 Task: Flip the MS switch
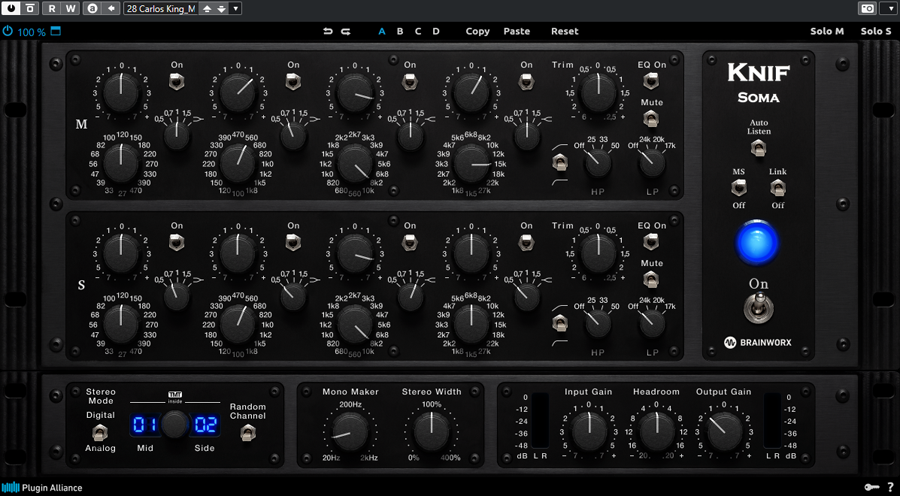click(x=738, y=187)
